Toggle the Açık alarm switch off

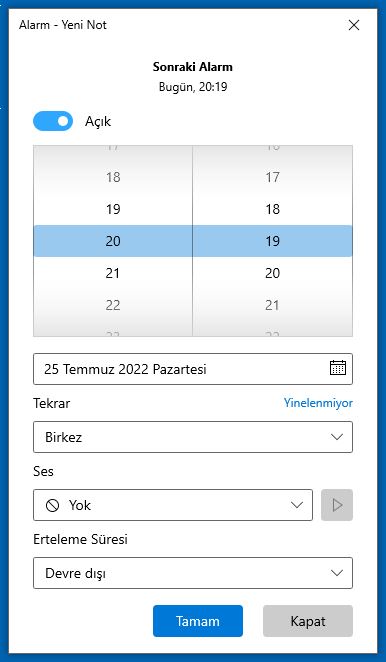pos(53,121)
